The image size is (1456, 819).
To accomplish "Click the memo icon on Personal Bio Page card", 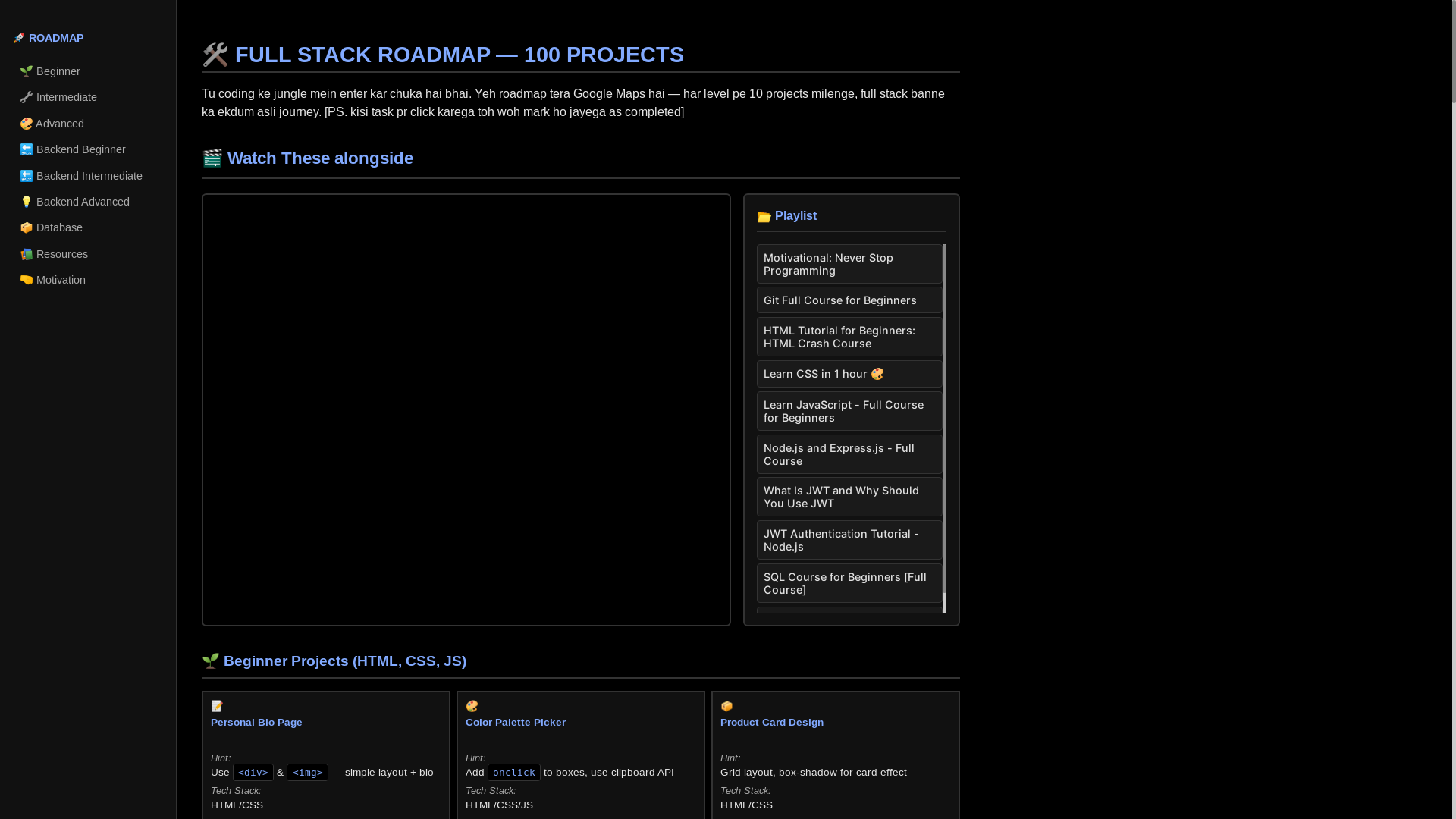I will pyautogui.click(x=217, y=706).
